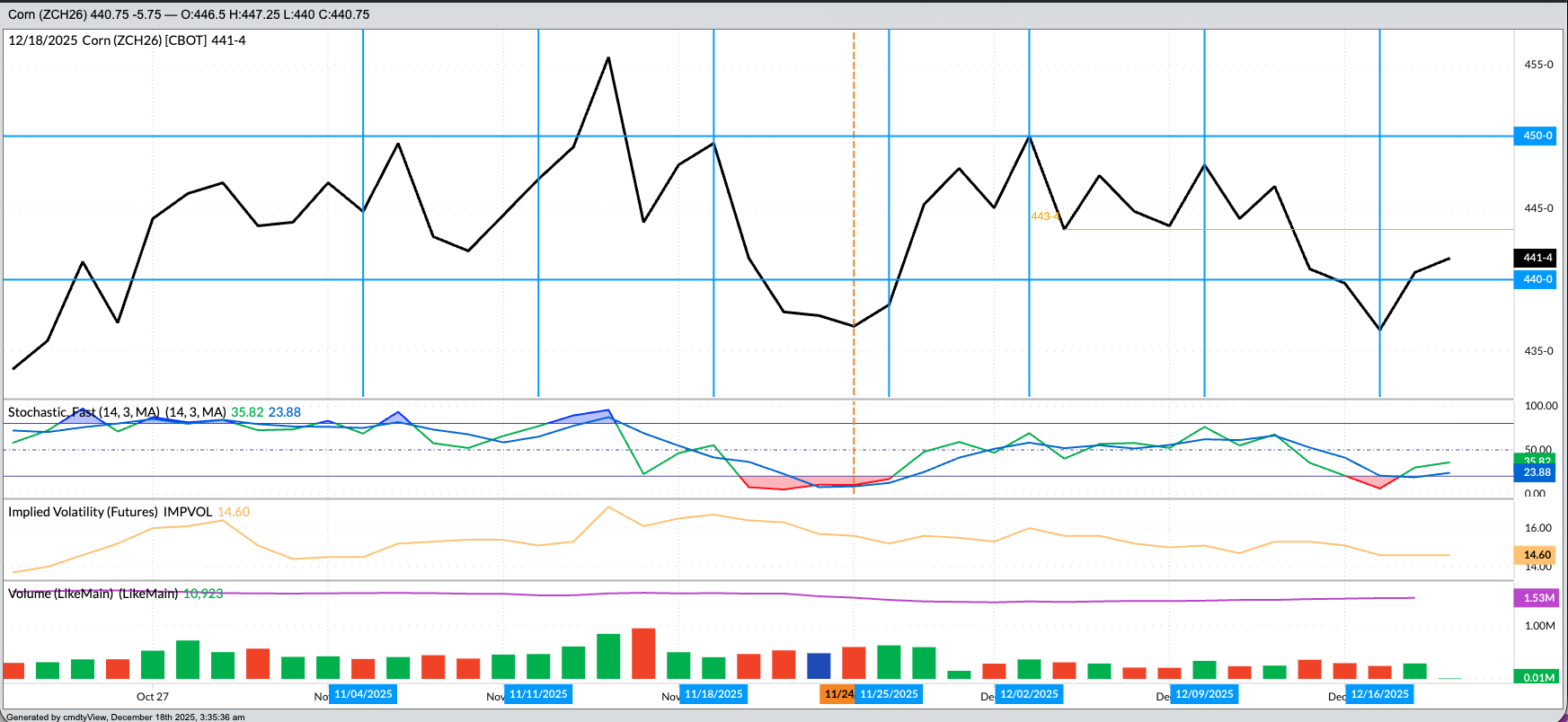The image size is (1568, 722).
Task: Click the 11/18/2025 date marker
Action: (x=713, y=694)
